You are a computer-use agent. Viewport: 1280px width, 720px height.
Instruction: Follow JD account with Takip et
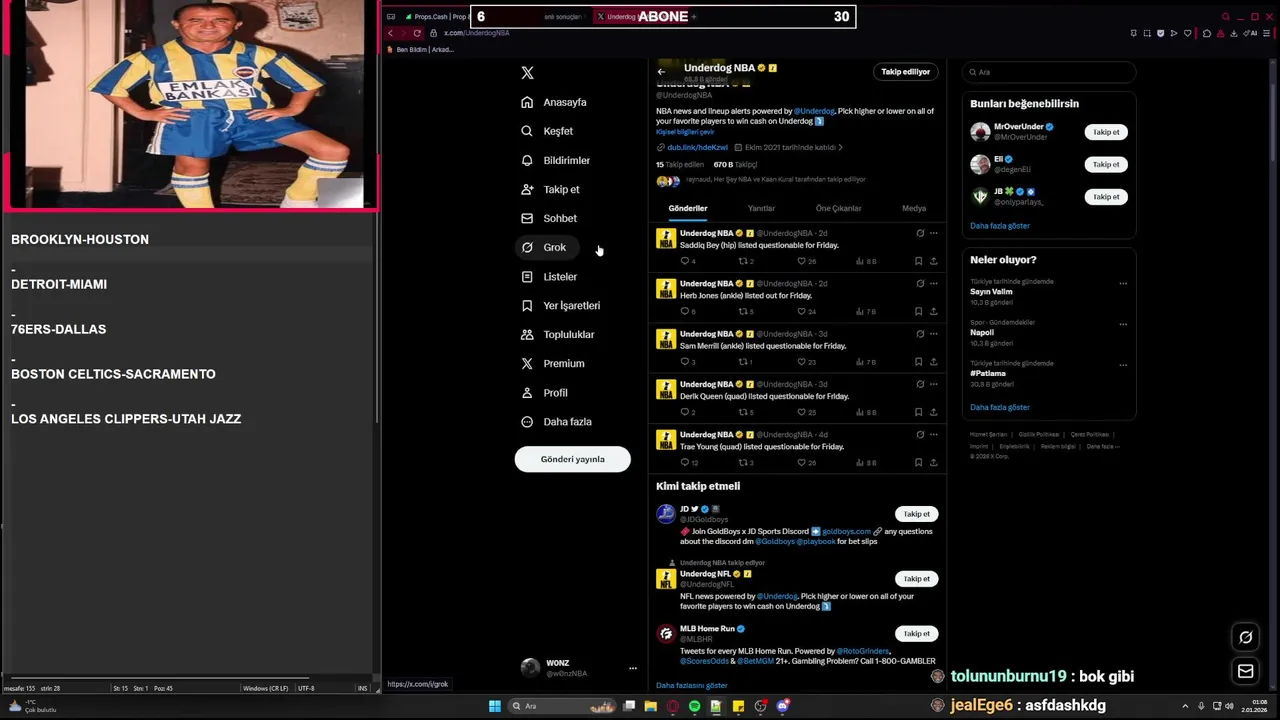[917, 514]
